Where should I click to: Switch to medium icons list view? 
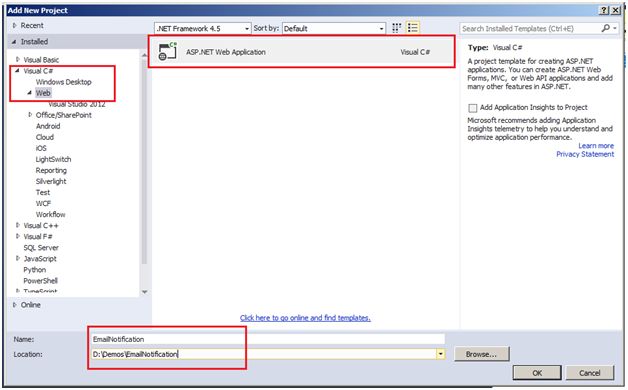[413, 28]
